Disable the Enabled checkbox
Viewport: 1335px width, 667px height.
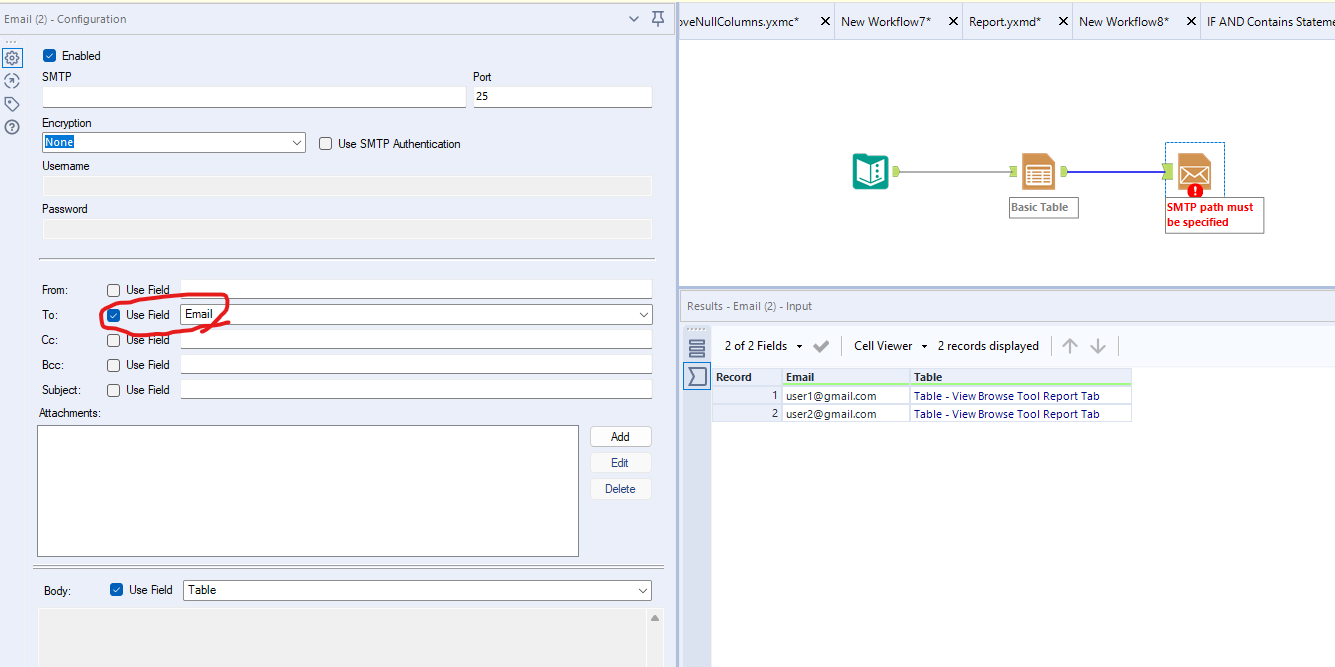click(x=49, y=55)
